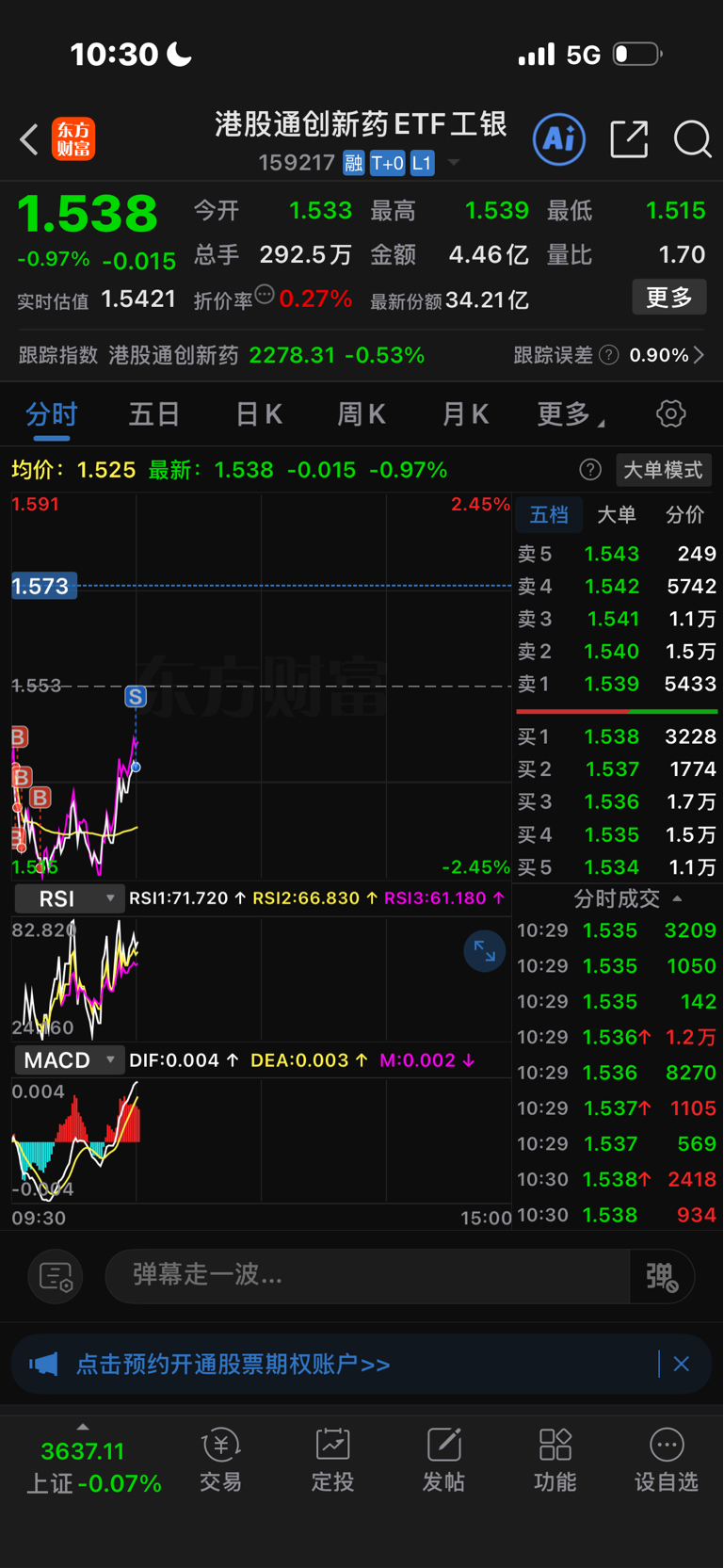Open 功能 in bottom bar
Screen dimensions: 724x1568
pos(555,1461)
